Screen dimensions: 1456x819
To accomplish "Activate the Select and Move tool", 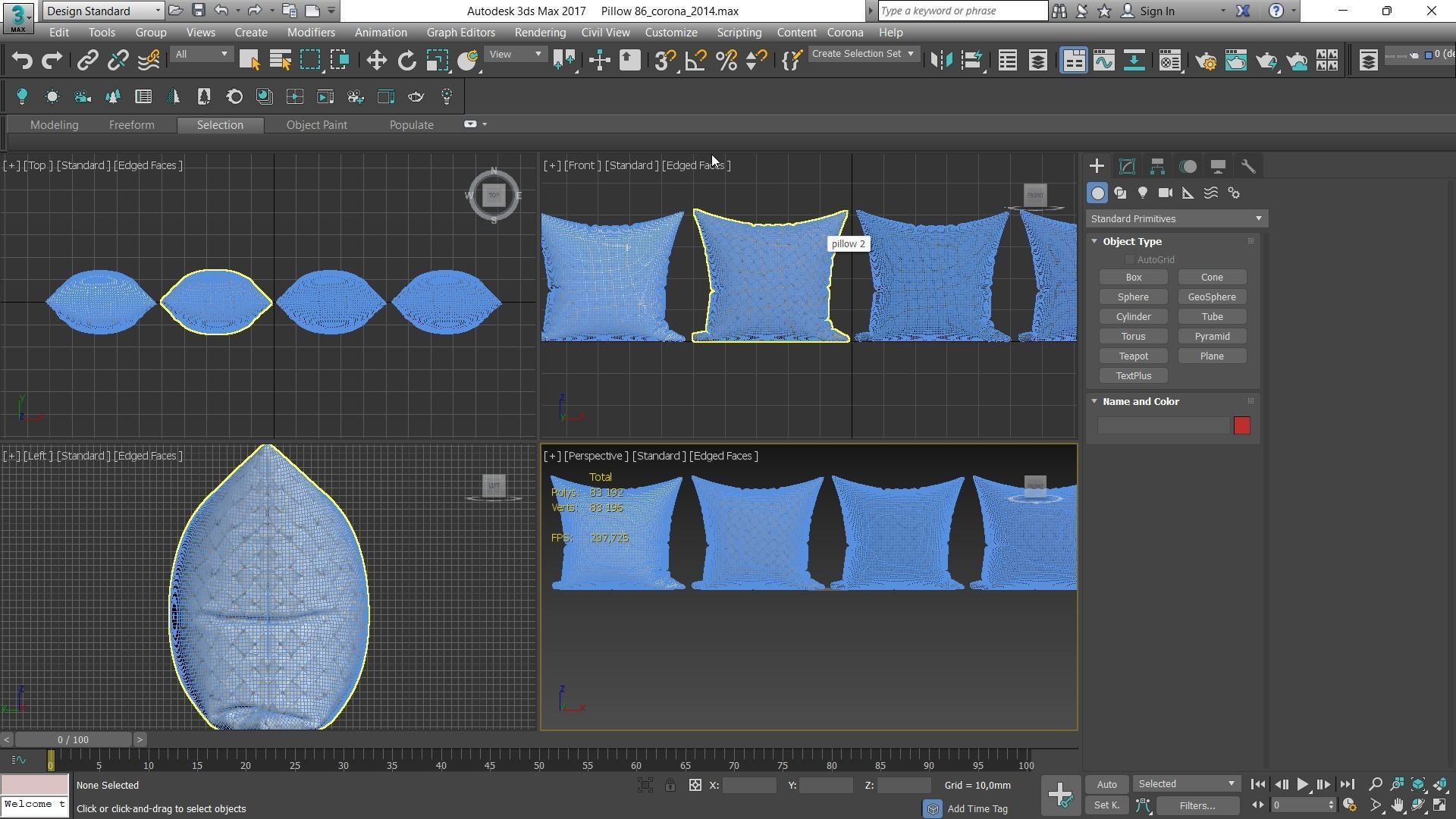I will pyautogui.click(x=376, y=61).
